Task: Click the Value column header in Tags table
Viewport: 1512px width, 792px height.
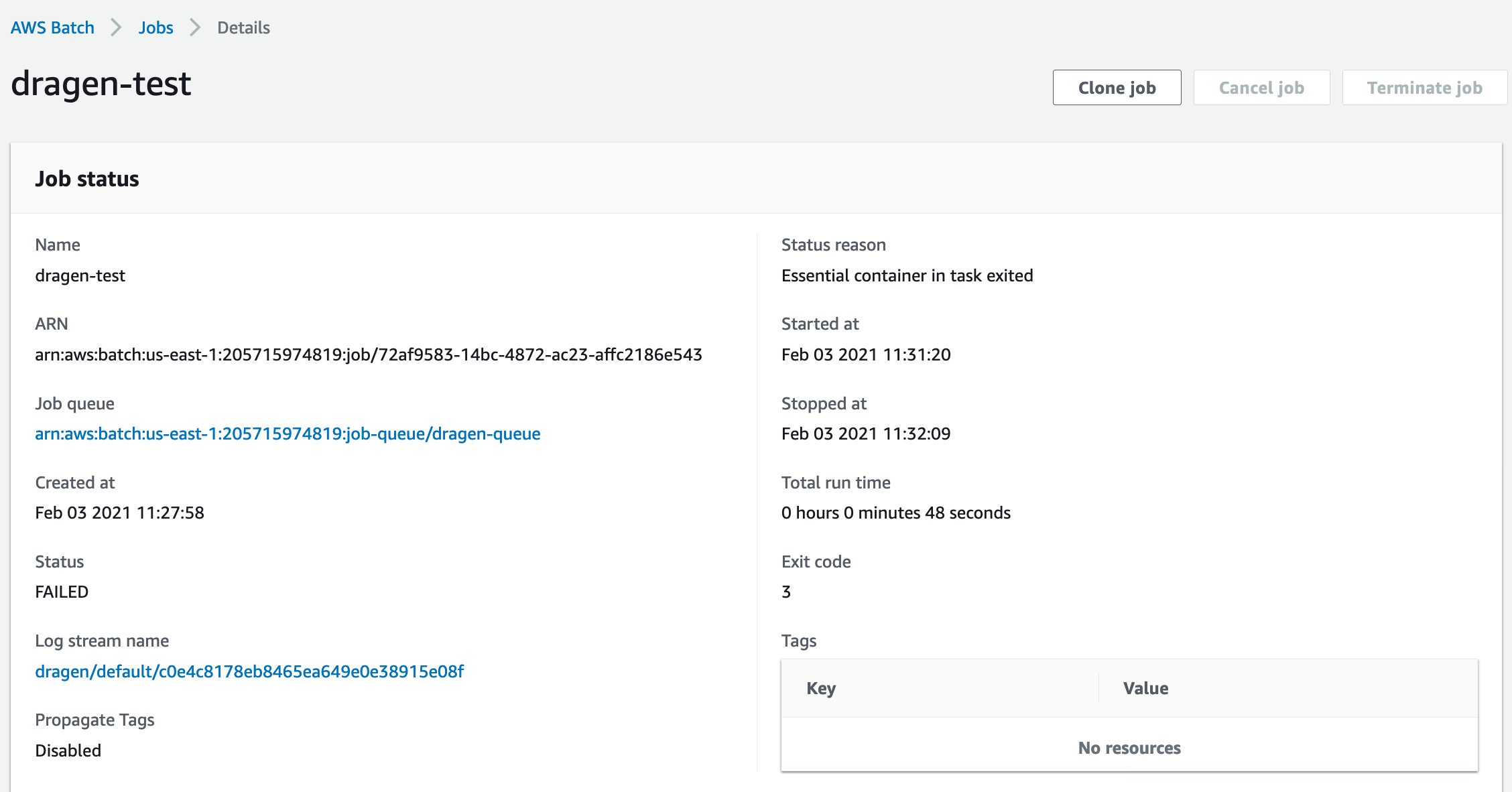Action: point(1145,688)
